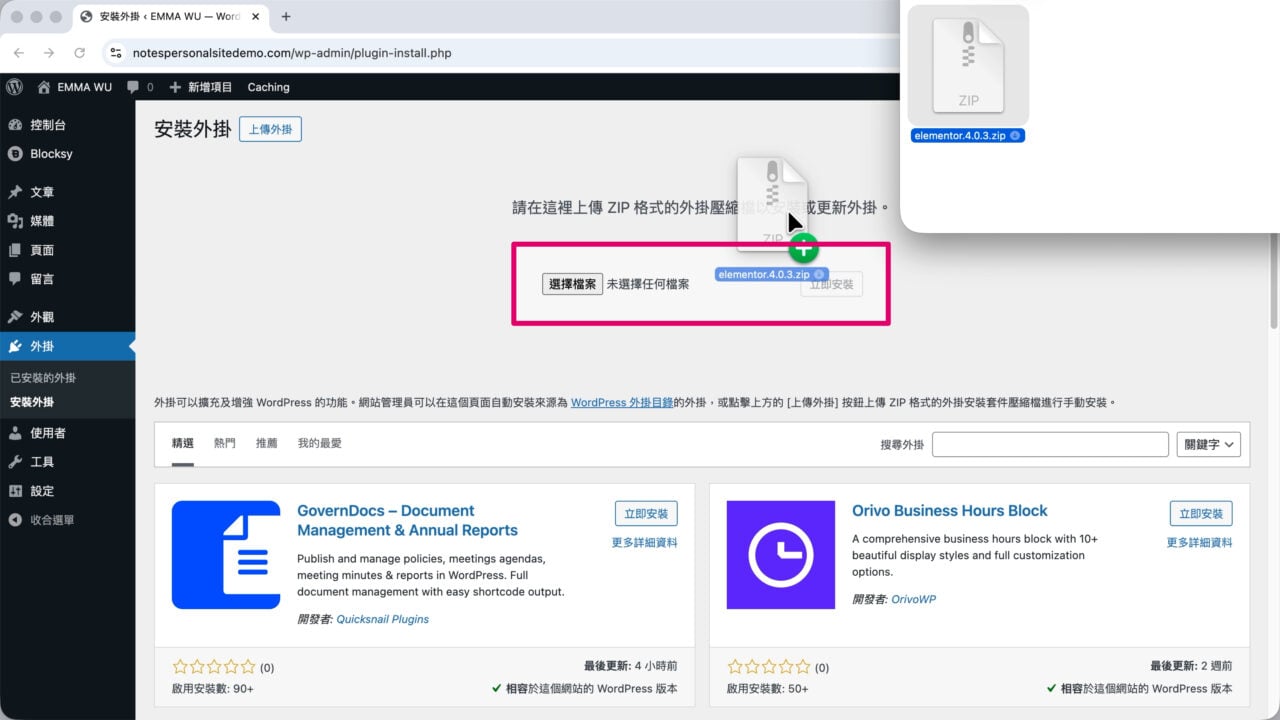Switch to the 我的最愛 tab
Viewport: 1280px width, 720px height.
(x=319, y=443)
